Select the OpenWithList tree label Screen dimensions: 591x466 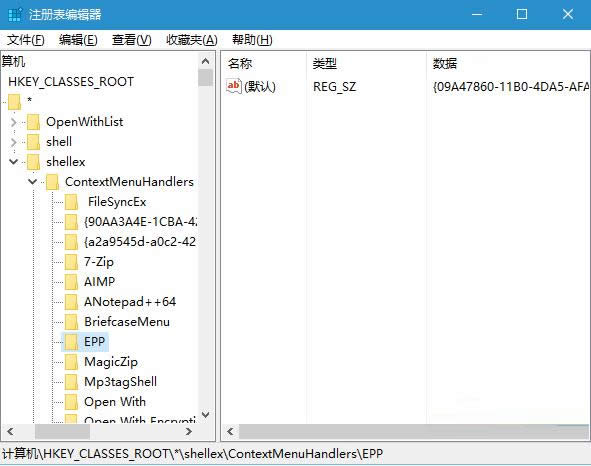[x=85, y=122]
